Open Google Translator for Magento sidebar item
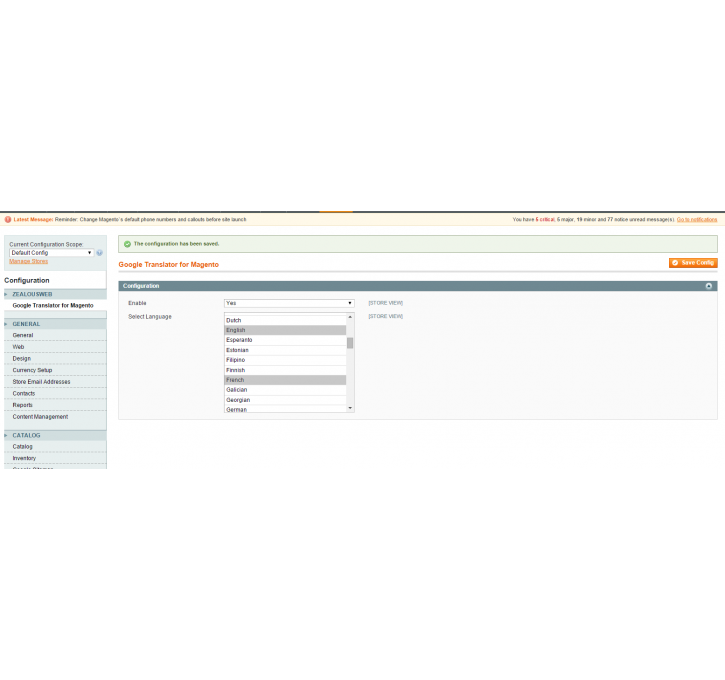The width and height of the screenshot is (725, 680). [53, 306]
